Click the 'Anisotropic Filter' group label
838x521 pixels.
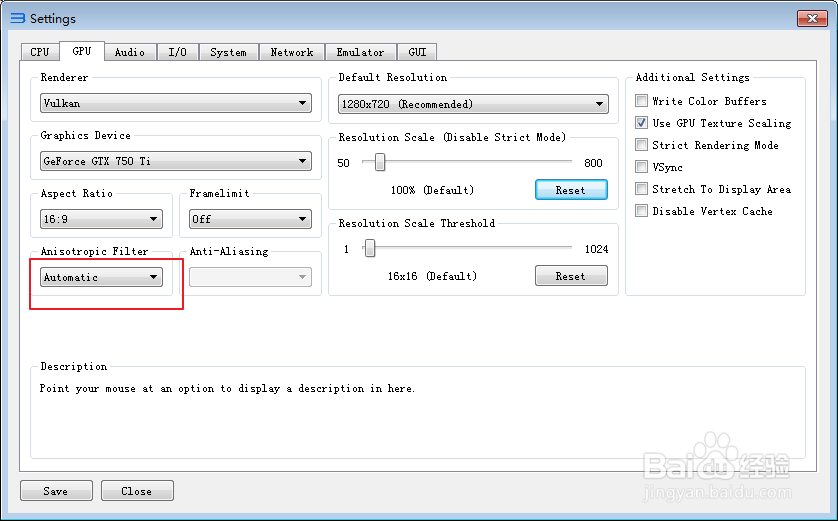[94, 251]
